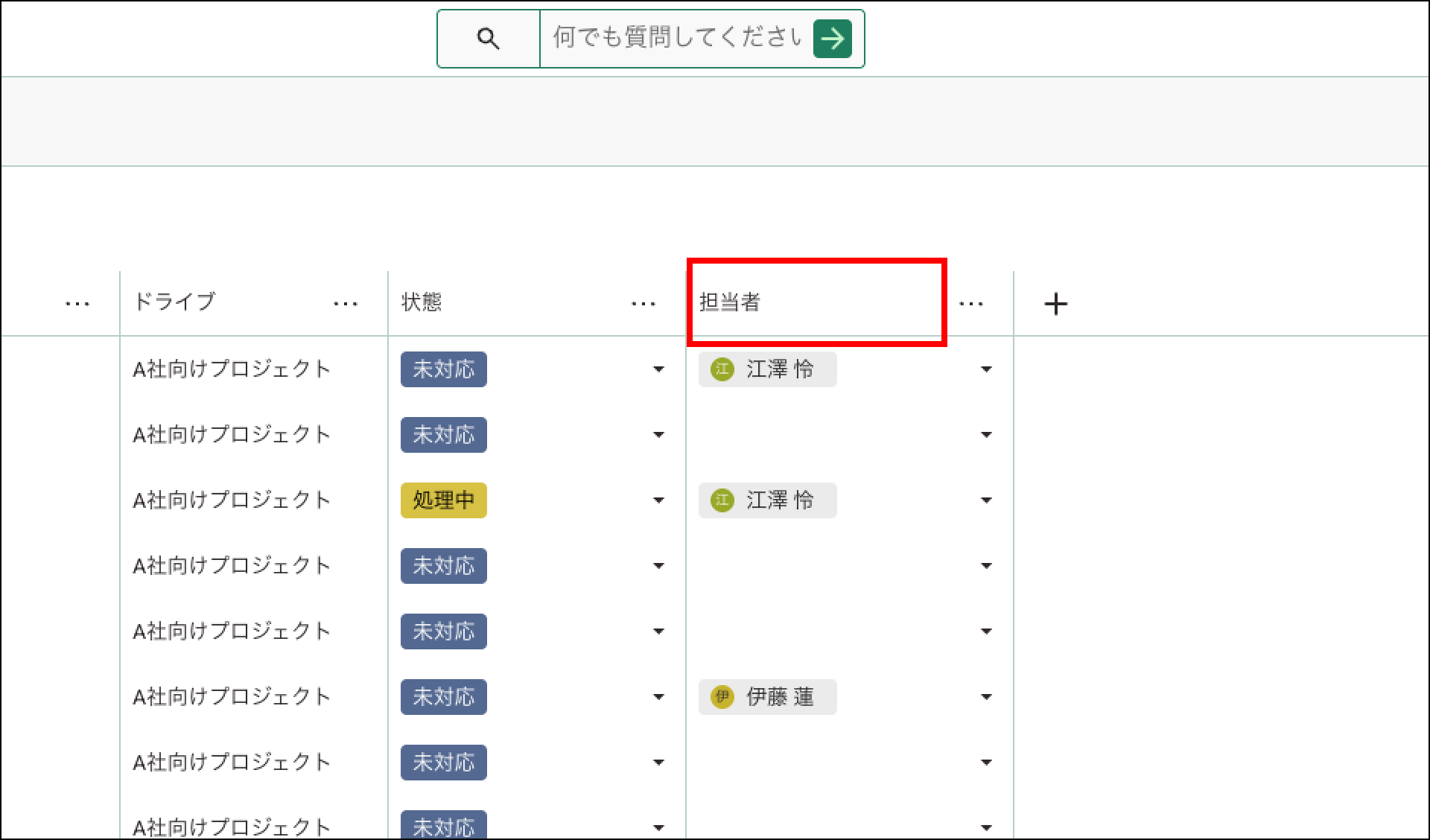Expand status dropdown in first row

(x=658, y=369)
